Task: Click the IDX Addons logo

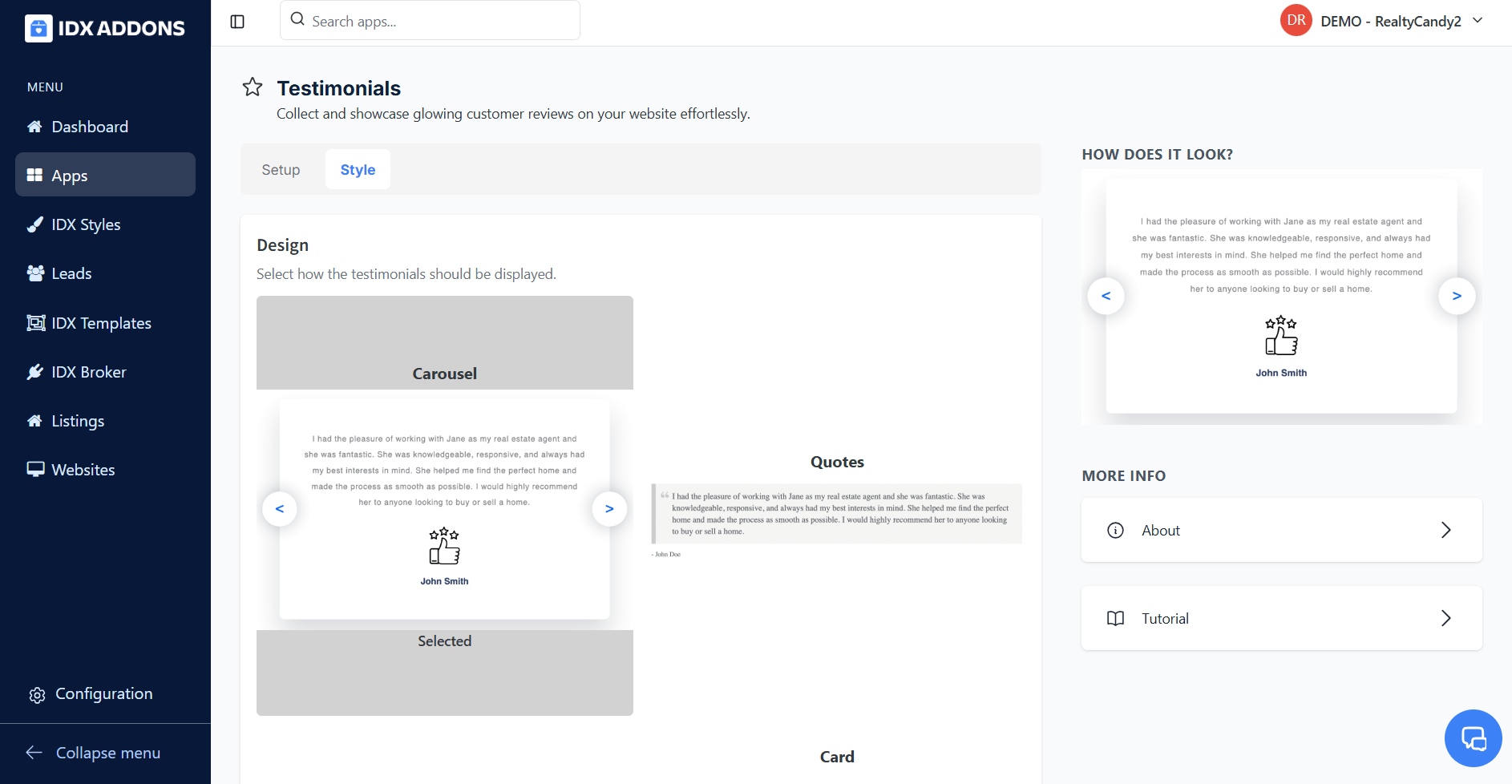Action: pyautogui.click(x=105, y=28)
